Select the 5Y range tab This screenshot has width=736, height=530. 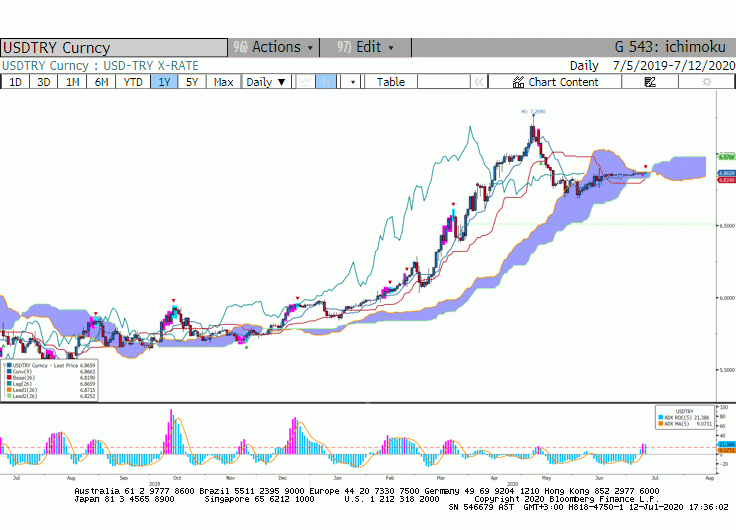[x=192, y=82]
